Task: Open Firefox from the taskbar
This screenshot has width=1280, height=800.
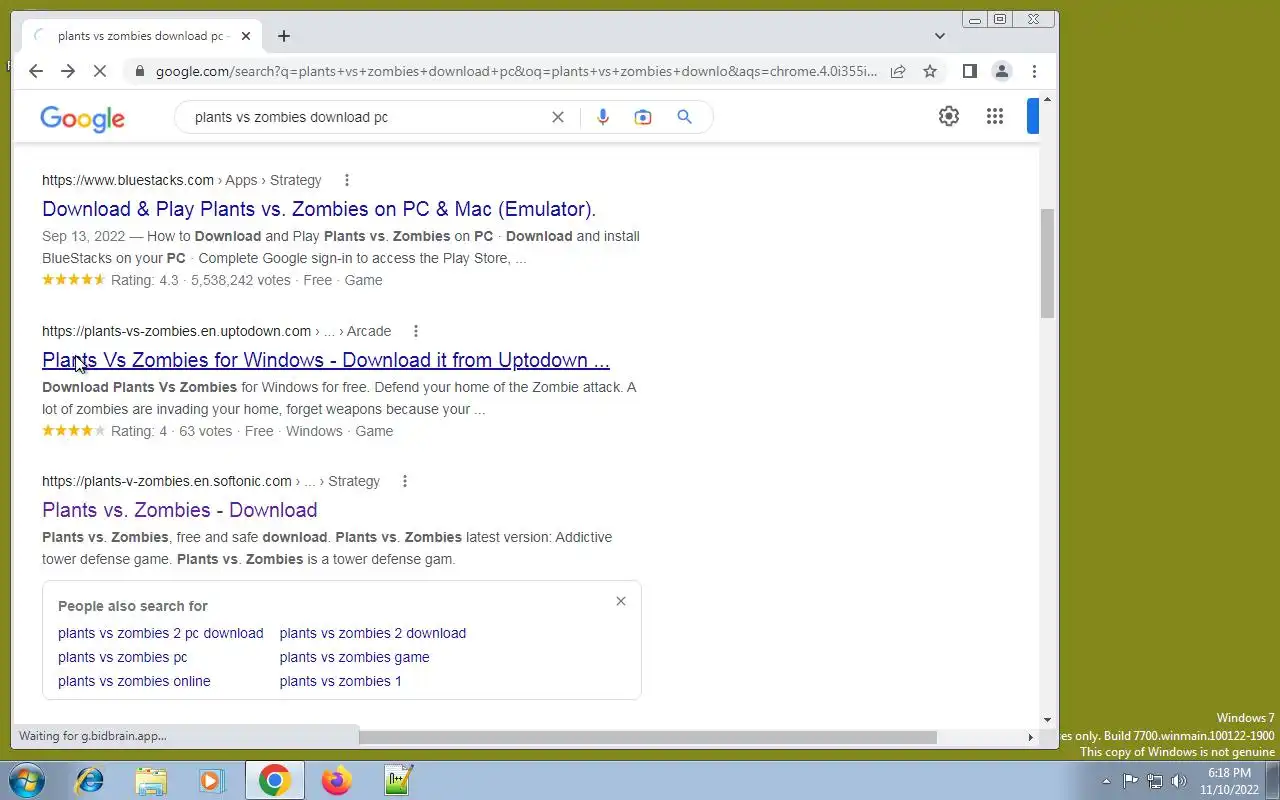Action: click(x=336, y=780)
